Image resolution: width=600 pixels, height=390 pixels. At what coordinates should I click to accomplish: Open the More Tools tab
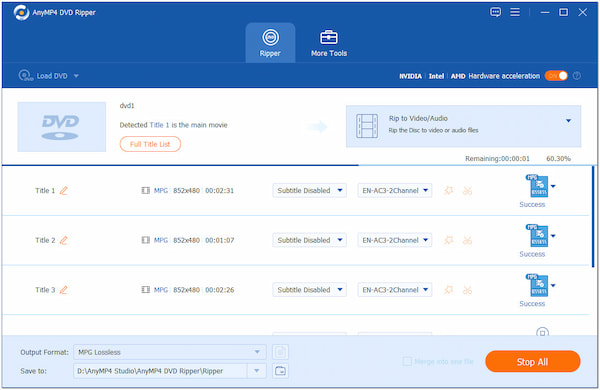click(329, 42)
